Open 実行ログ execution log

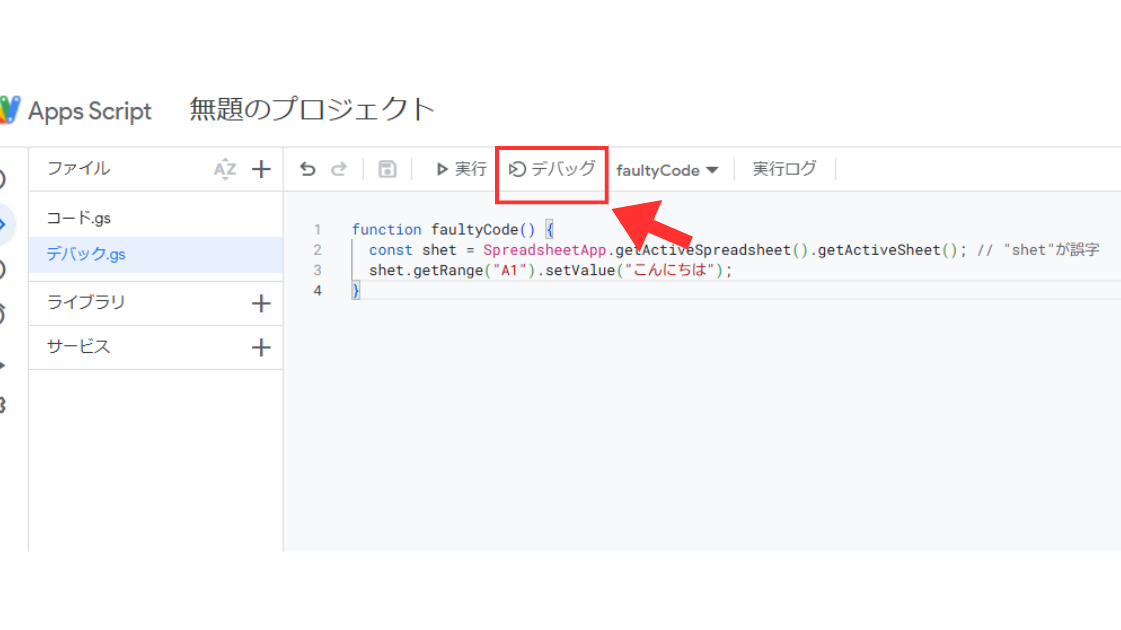point(784,169)
